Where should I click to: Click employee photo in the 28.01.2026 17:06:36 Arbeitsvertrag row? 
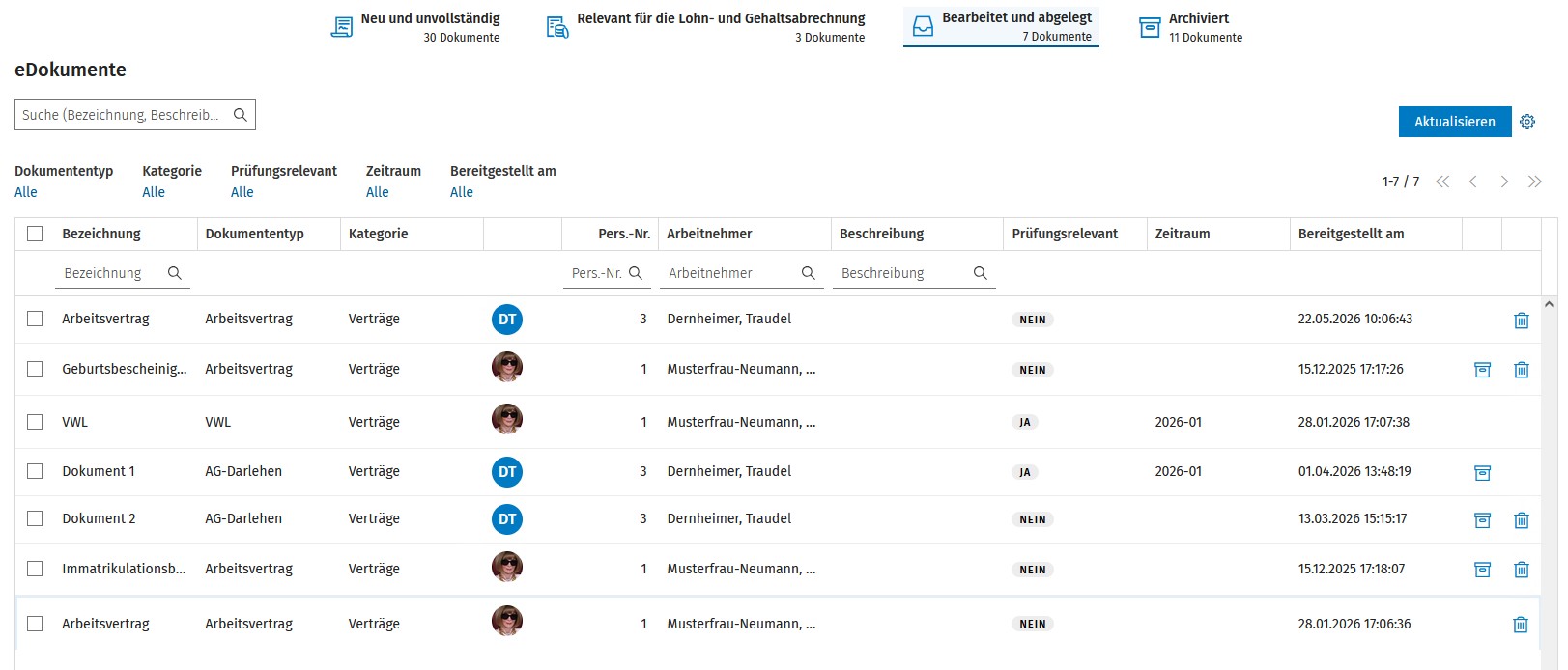[x=507, y=621]
